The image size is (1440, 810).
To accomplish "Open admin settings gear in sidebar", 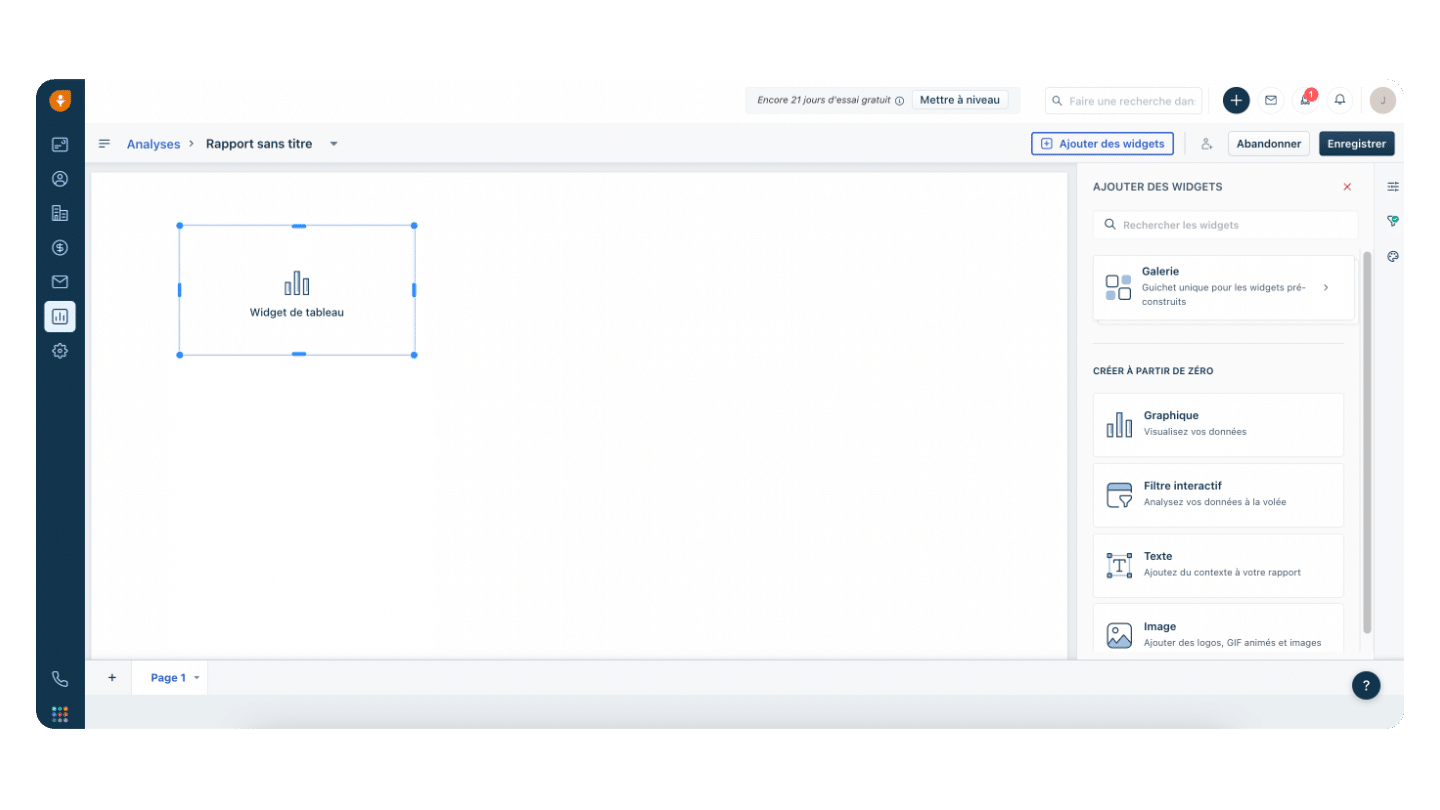I will [60, 351].
